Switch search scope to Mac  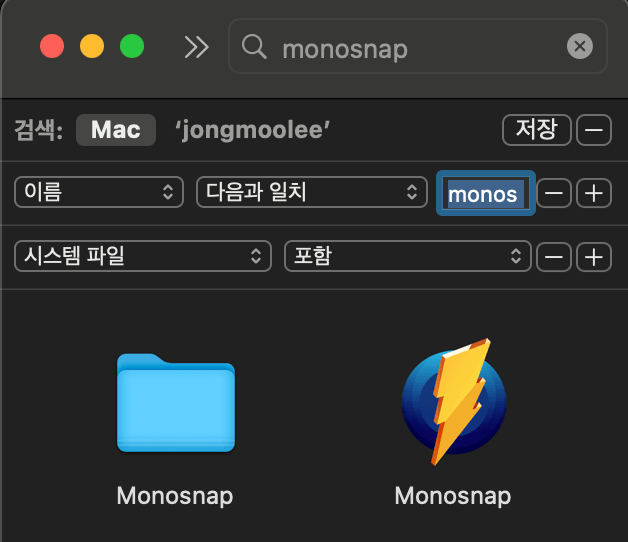(116, 130)
